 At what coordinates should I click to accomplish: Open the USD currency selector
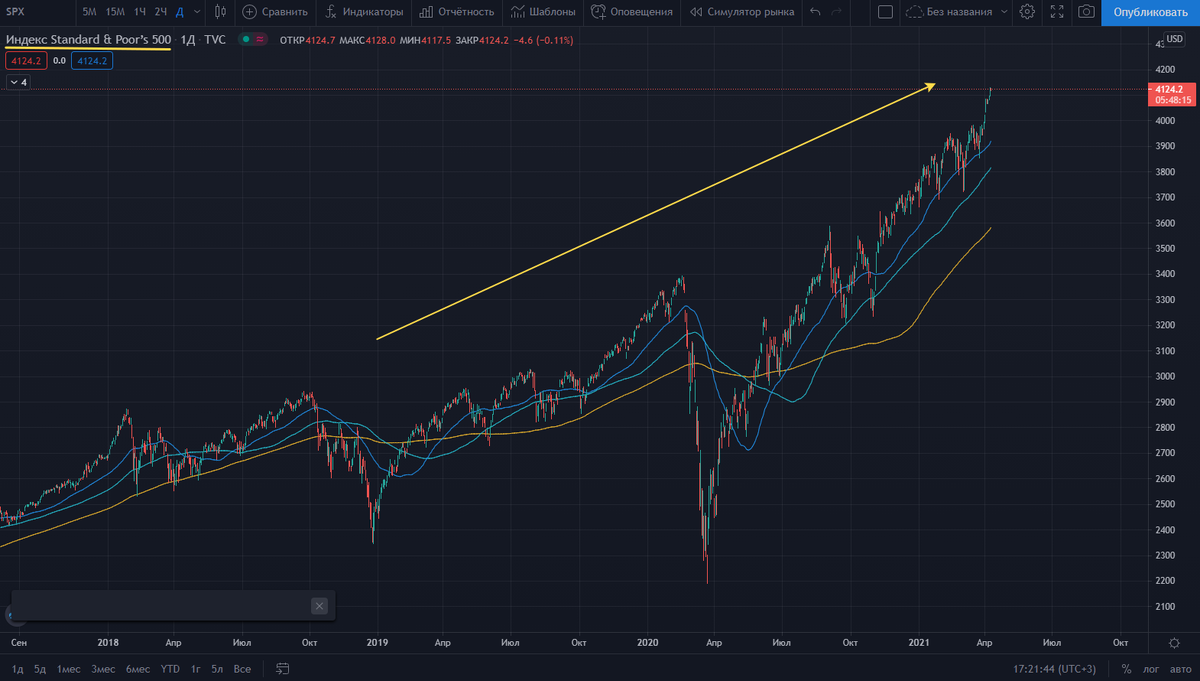pos(1174,39)
